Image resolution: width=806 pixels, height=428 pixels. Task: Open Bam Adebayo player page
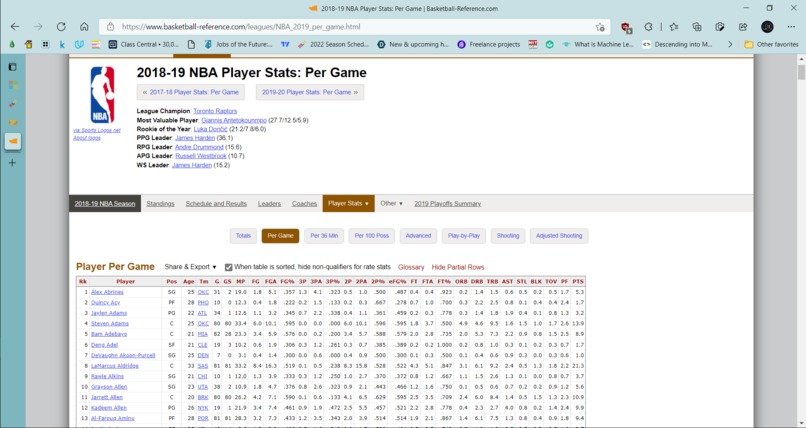tap(109, 334)
